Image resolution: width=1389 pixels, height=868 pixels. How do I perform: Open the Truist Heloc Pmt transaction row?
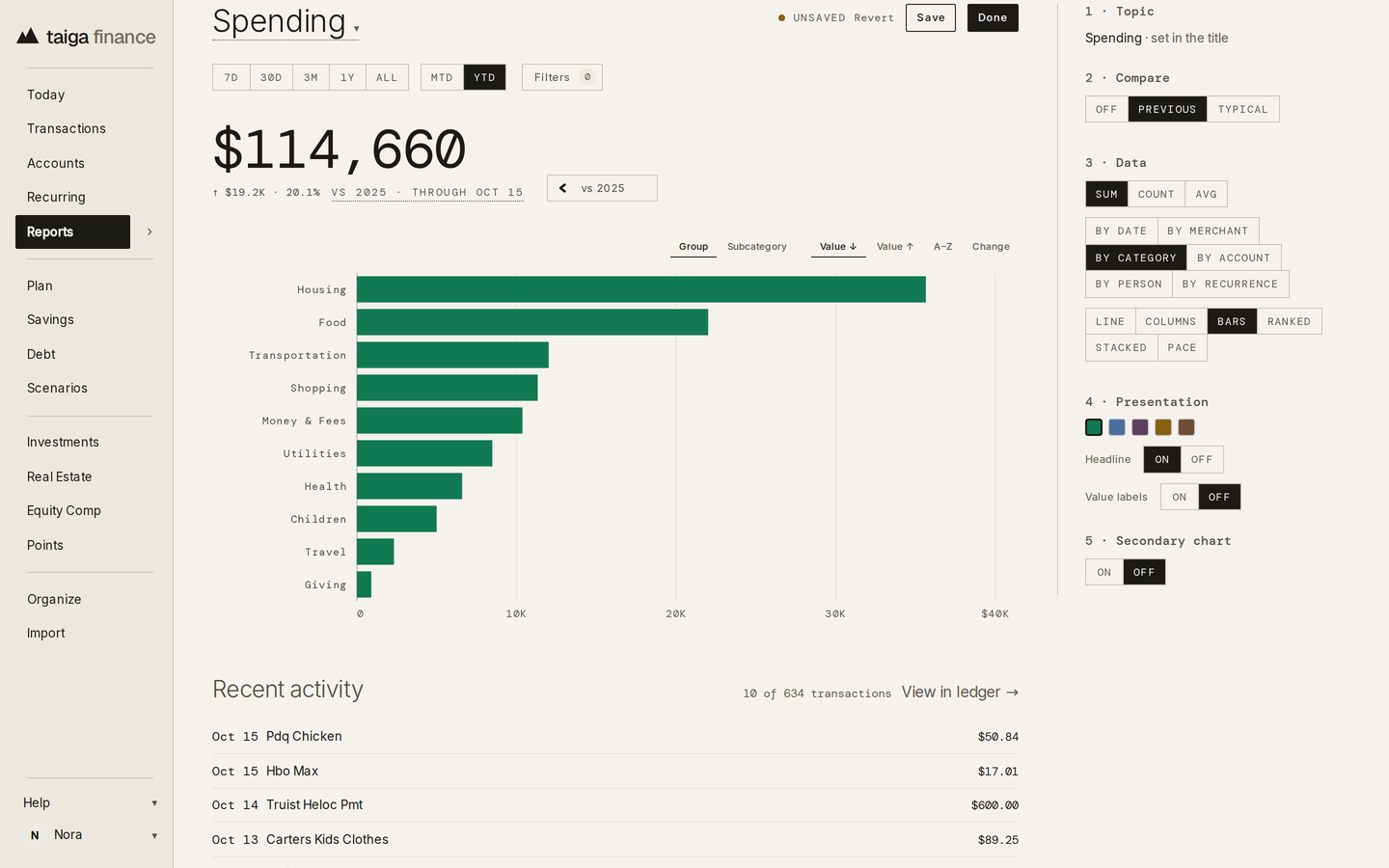pyautogui.click(x=615, y=805)
